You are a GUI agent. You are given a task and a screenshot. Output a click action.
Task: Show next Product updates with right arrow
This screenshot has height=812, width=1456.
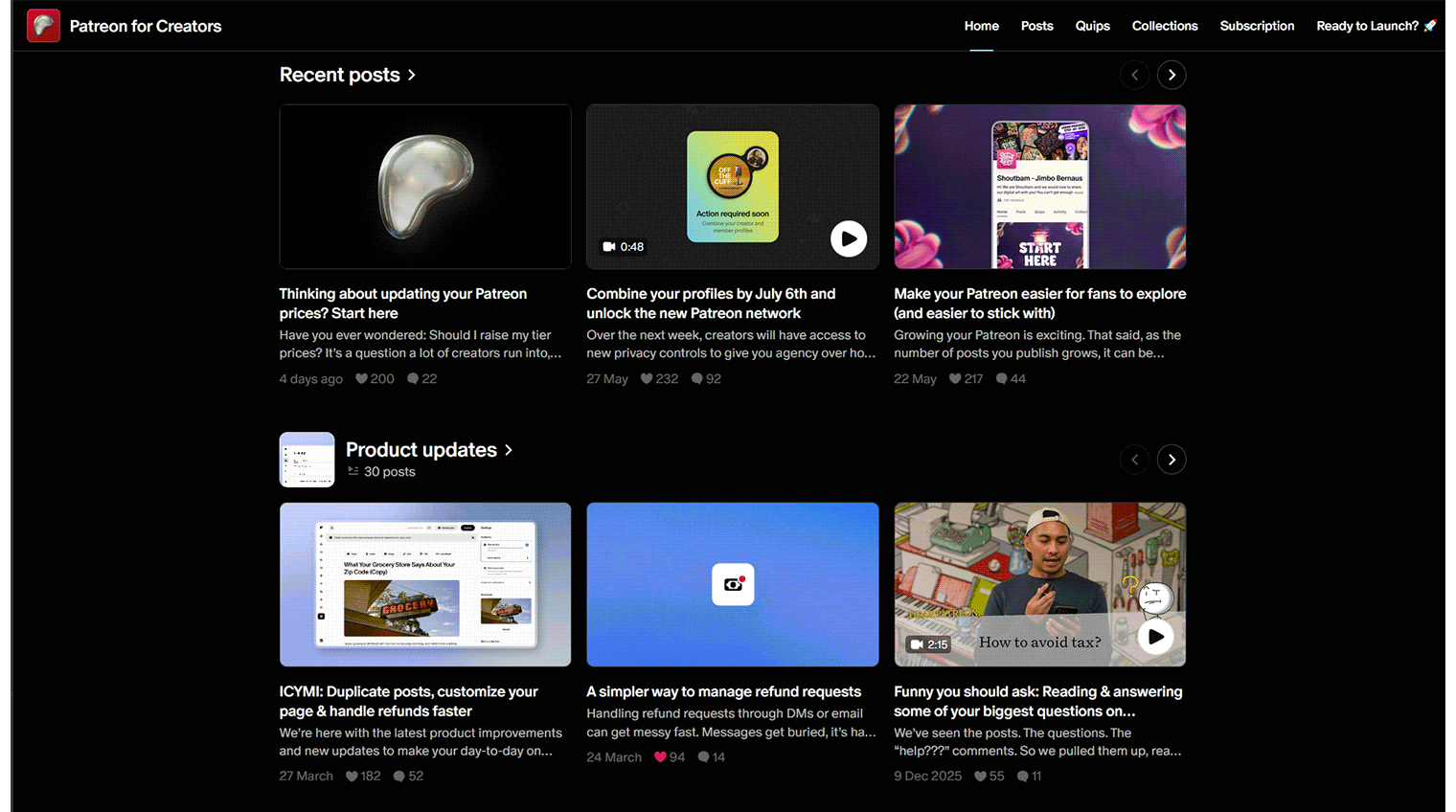coord(1172,460)
